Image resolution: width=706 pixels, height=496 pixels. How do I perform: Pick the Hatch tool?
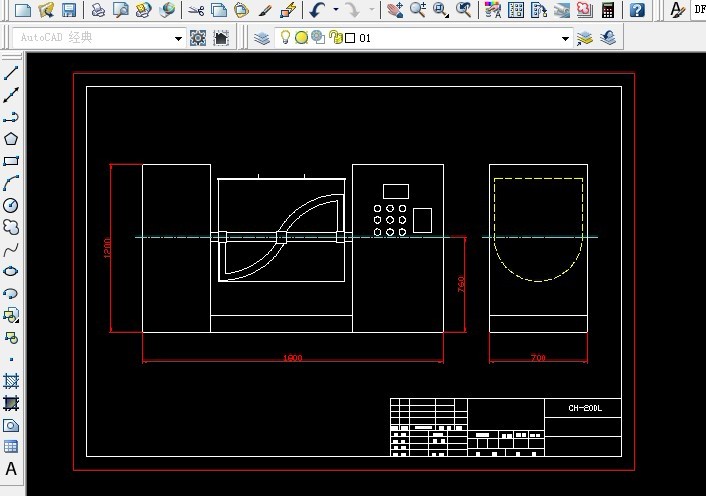click(x=11, y=381)
